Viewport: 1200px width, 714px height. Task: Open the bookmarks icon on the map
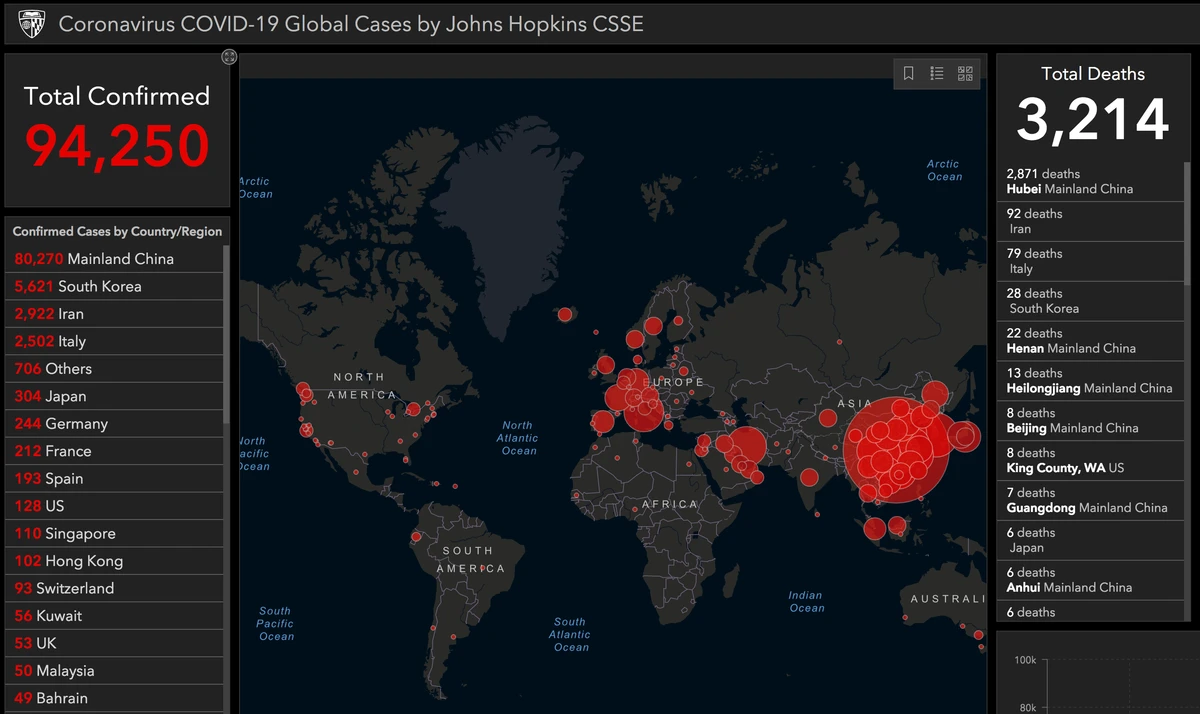(909, 73)
